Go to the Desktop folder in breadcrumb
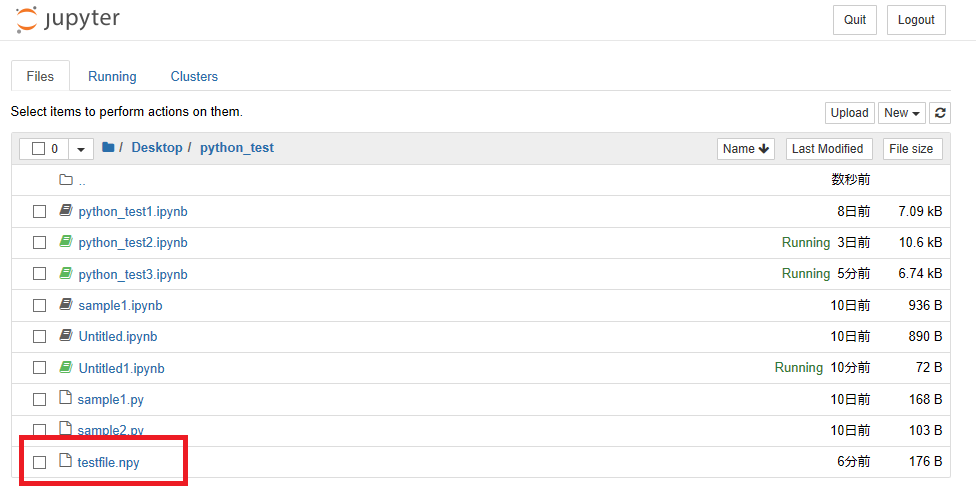 coord(157,147)
